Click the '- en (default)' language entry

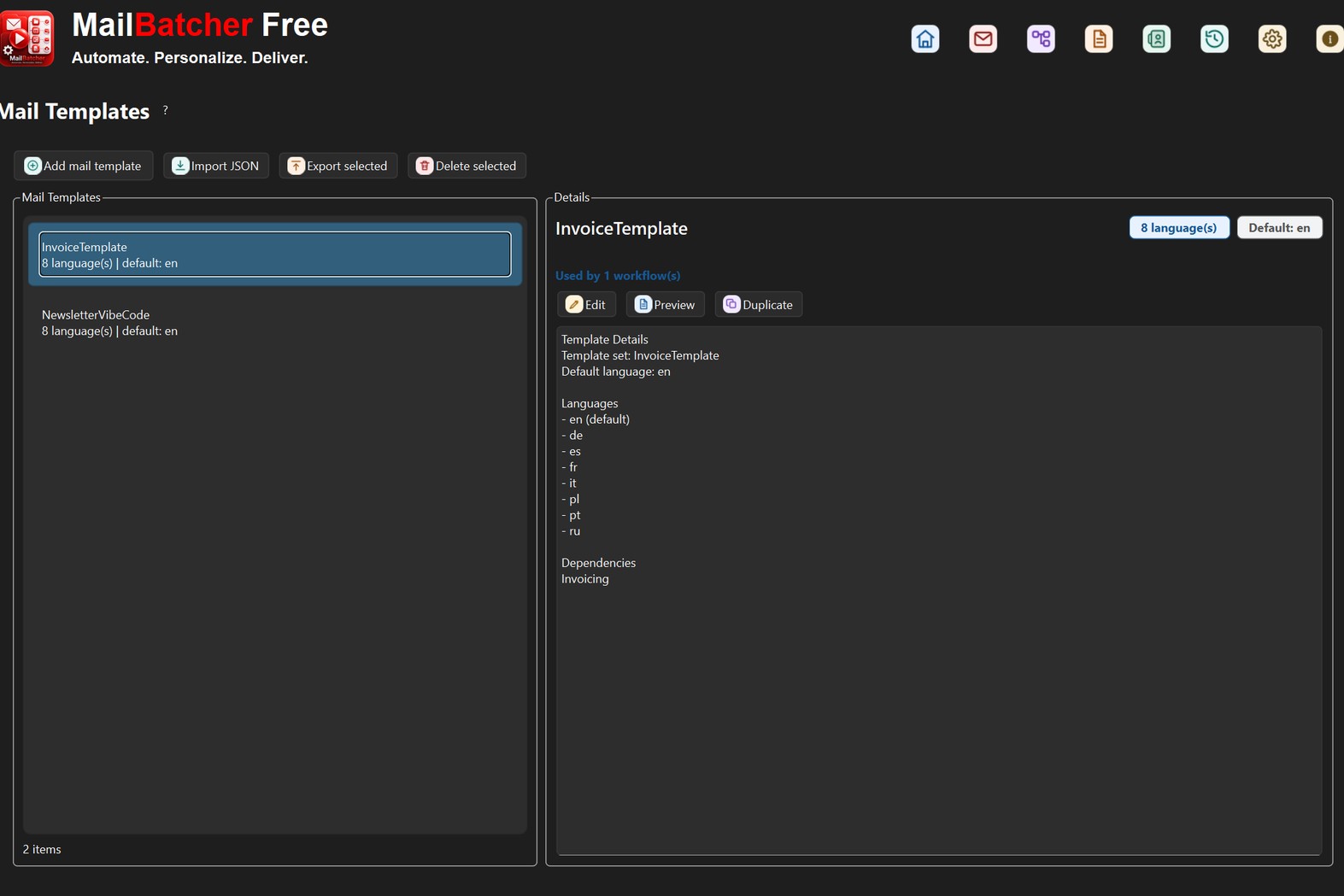(x=596, y=420)
